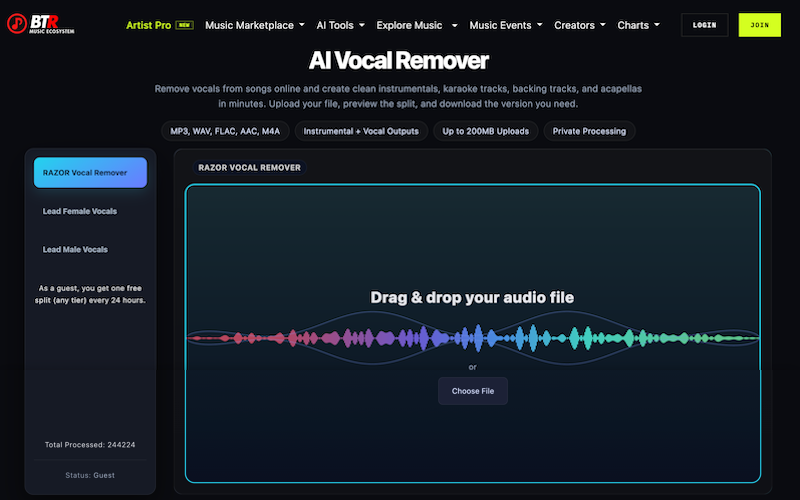Open the Creators menu
800x500 pixels.
[574, 25]
